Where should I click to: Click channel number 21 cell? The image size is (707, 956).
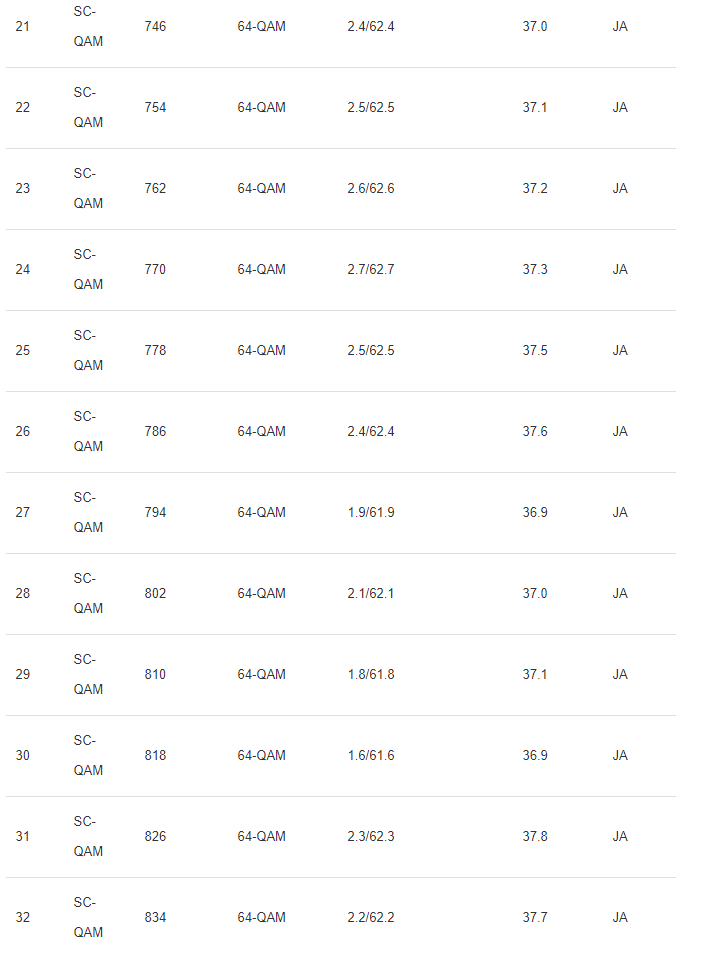pyautogui.click(x=23, y=26)
